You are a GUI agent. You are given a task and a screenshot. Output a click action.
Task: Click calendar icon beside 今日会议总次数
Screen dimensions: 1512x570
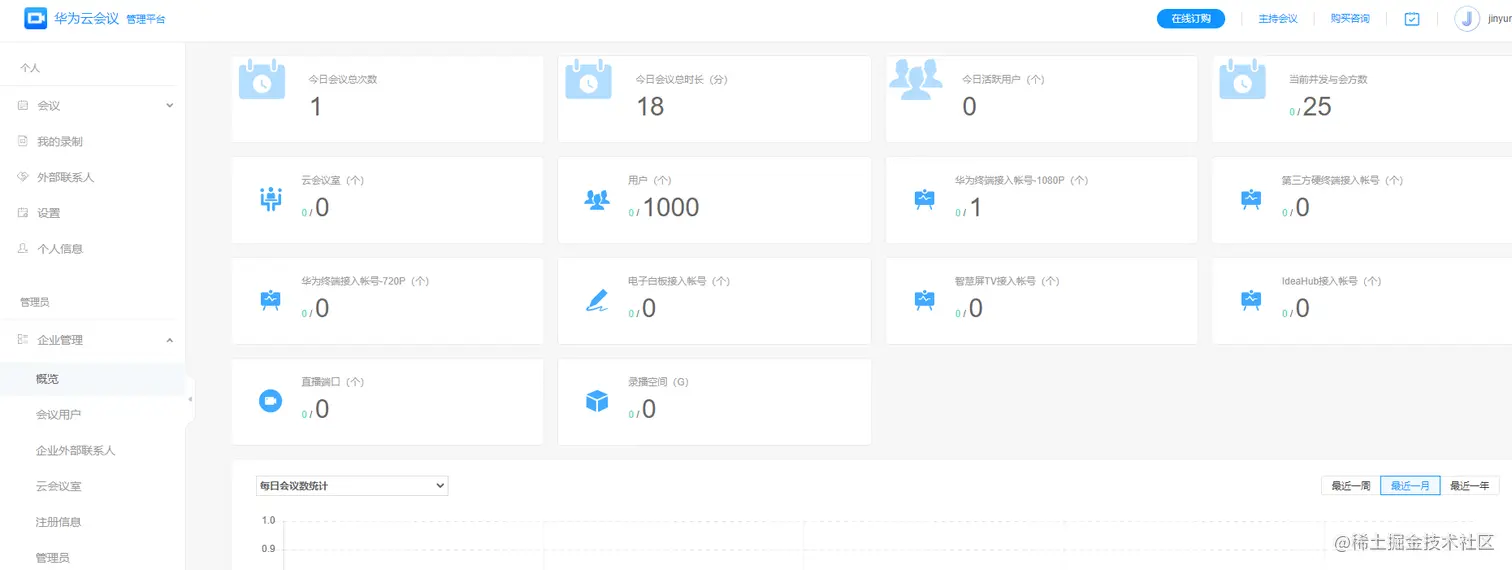pyautogui.click(x=262, y=79)
